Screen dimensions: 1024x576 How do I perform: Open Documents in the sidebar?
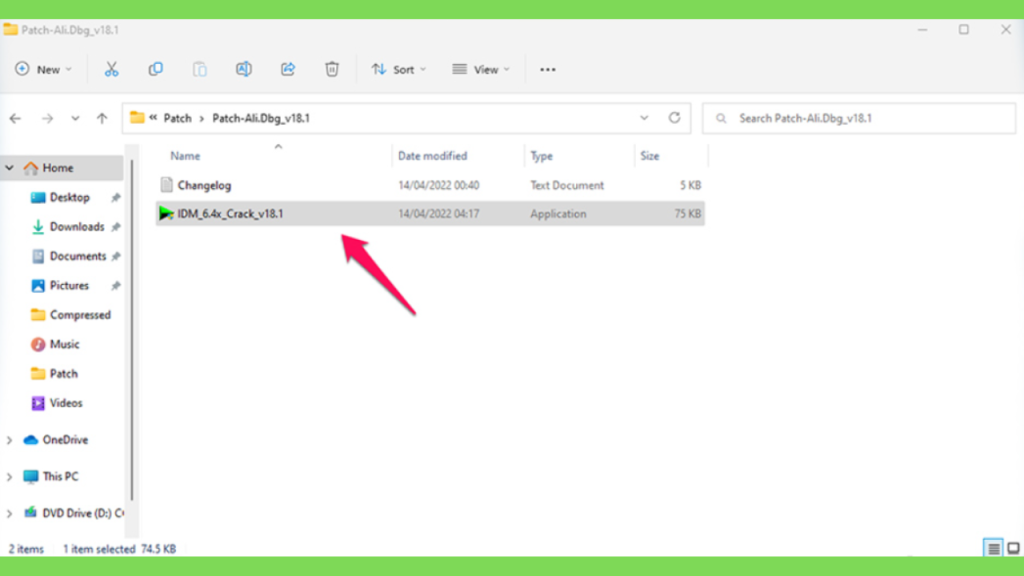tap(78, 256)
